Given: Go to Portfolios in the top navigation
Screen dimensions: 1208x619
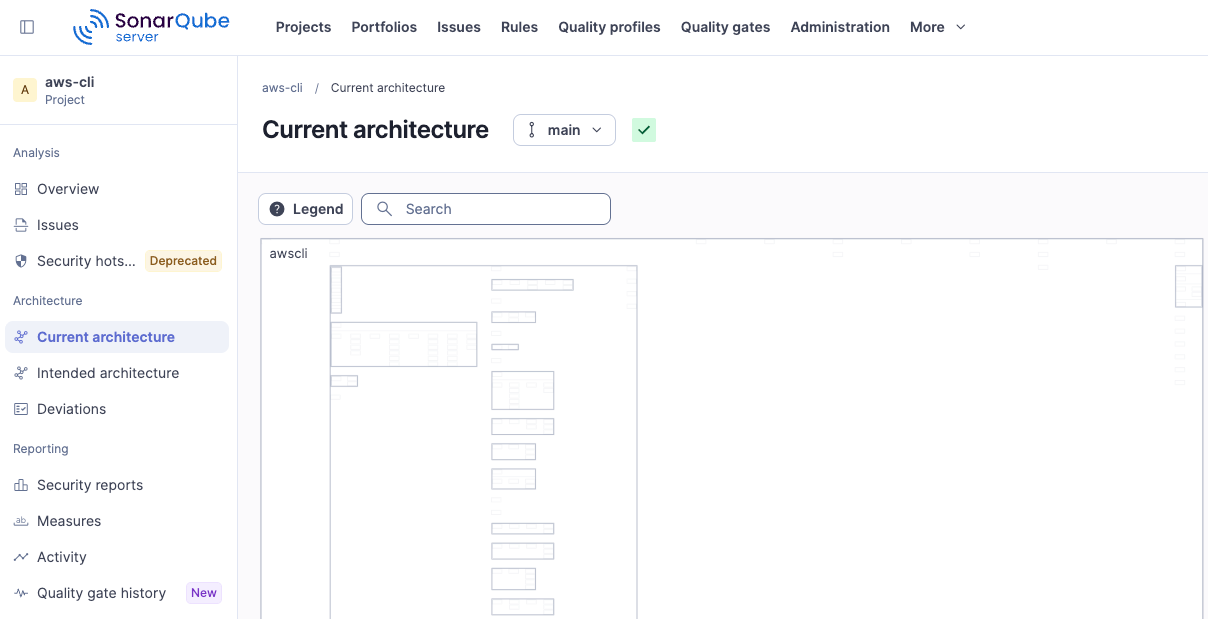Looking at the screenshot, I should click(x=384, y=27).
